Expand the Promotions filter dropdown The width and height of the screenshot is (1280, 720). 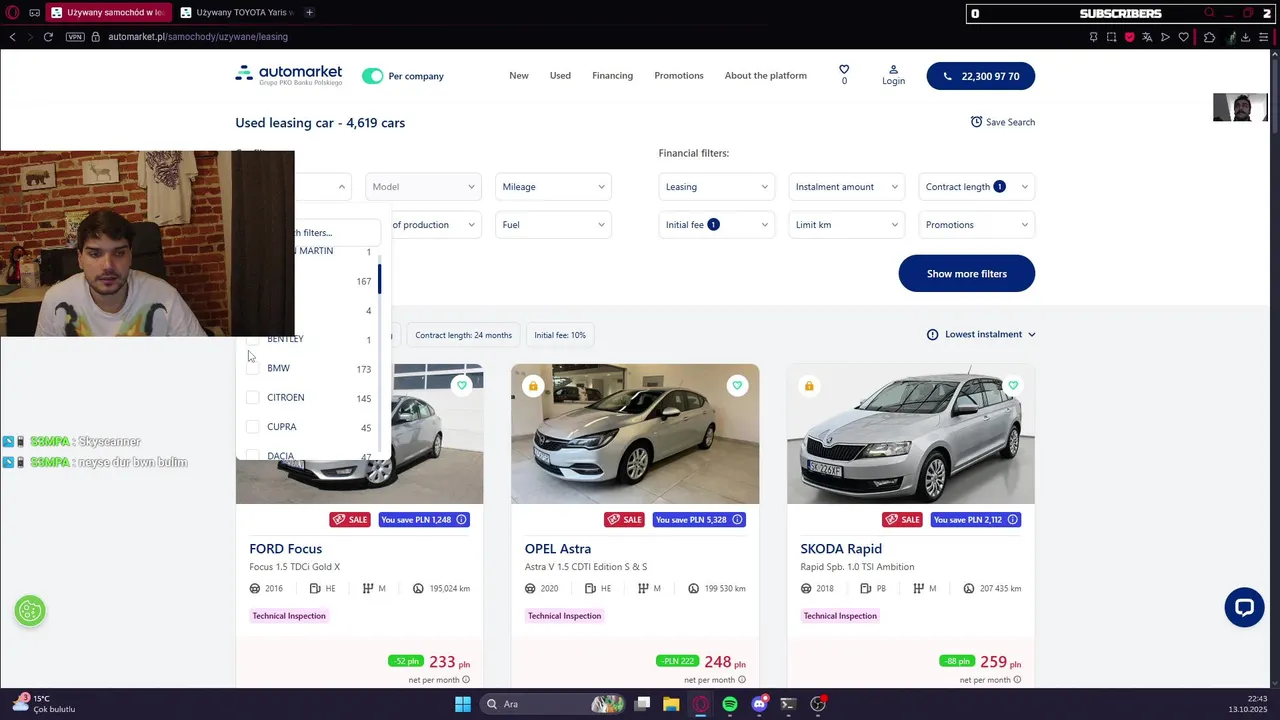pyautogui.click(x=976, y=225)
